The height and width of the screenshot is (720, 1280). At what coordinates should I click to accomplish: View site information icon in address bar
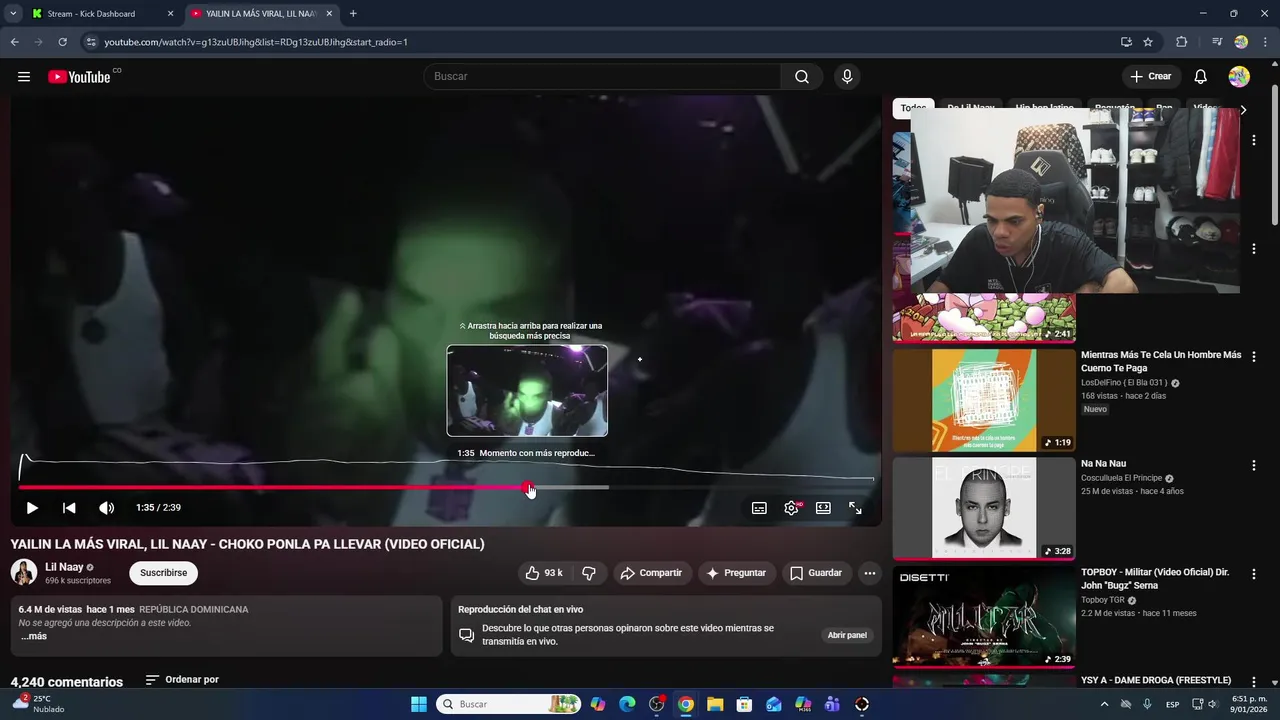(x=91, y=42)
